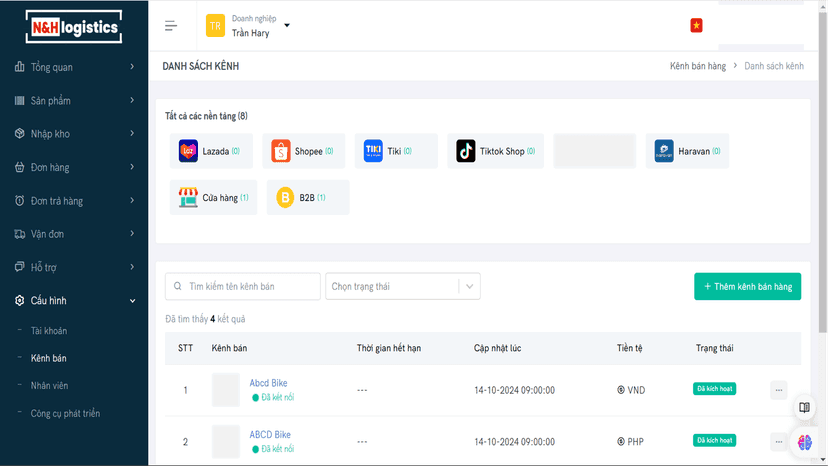Viewport: 828px width, 466px height.
Task: Click the VND currency cell
Action: 631,390
